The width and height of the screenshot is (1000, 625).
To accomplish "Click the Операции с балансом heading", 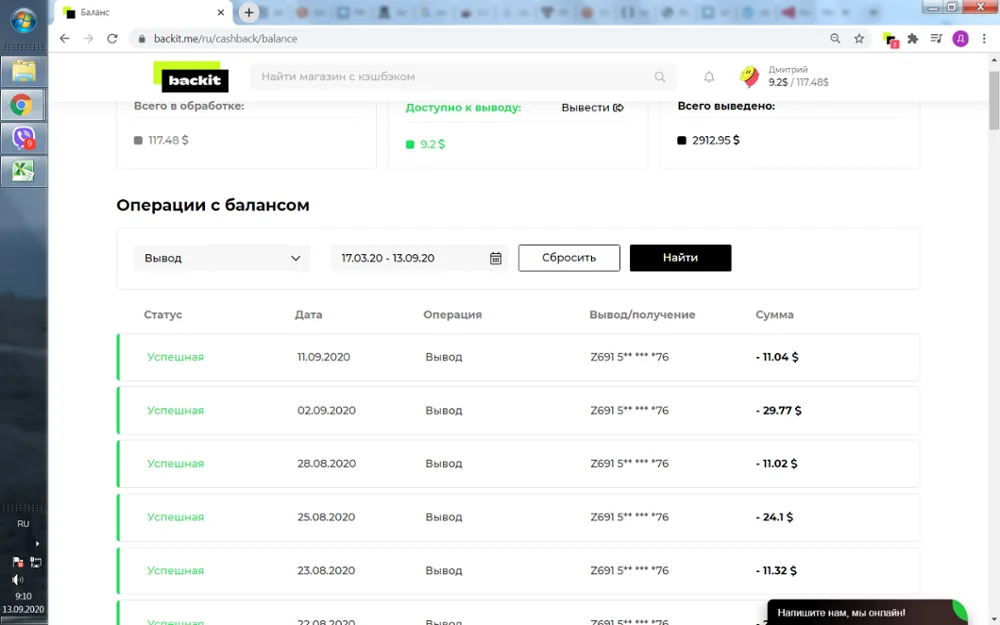I will coord(213,205).
